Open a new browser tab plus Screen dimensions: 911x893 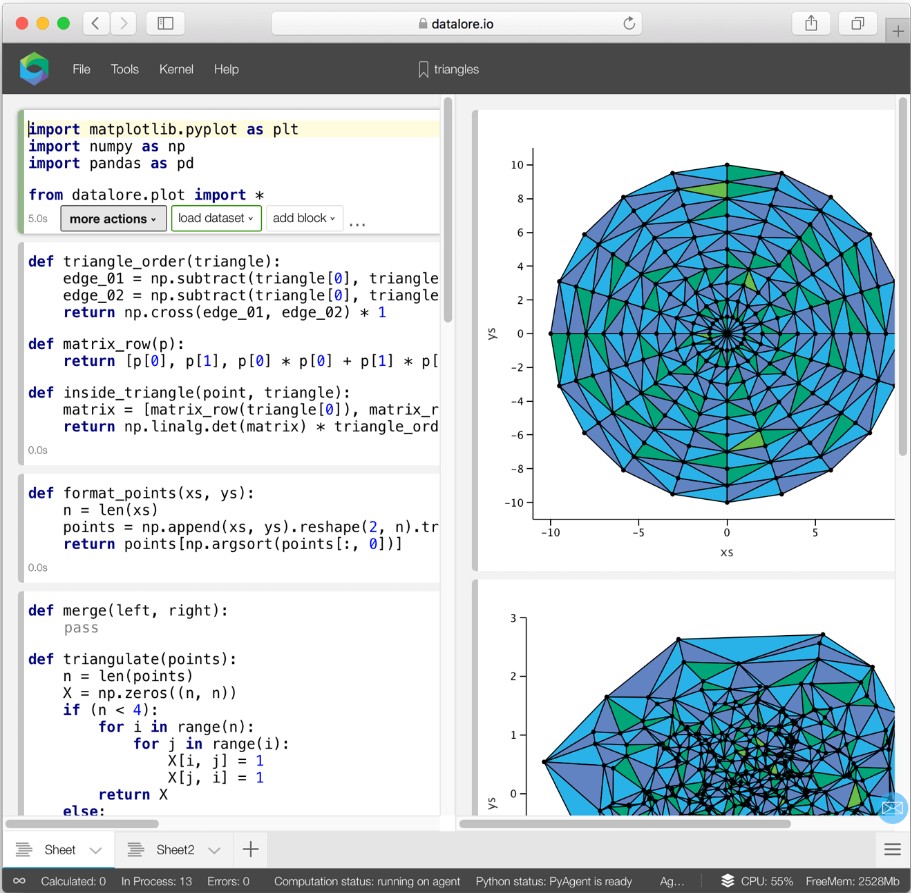point(898,31)
